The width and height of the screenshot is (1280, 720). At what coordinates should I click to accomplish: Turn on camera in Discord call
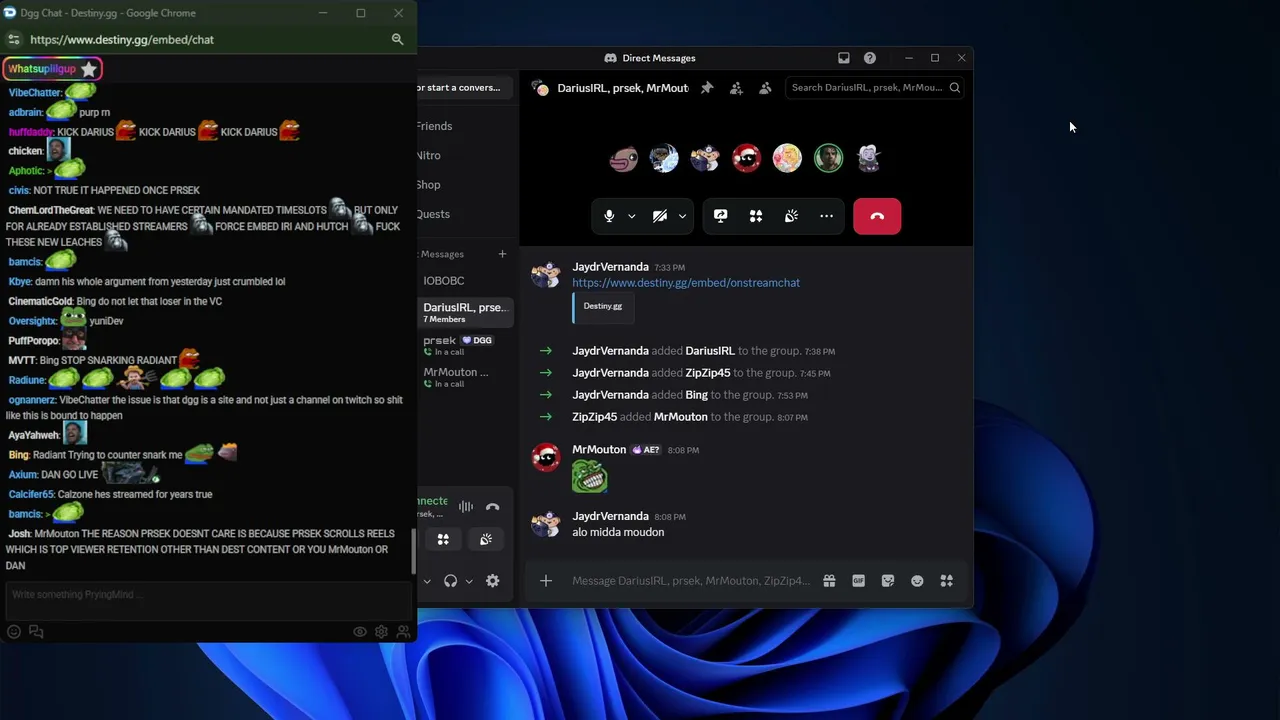tap(660, 216)
